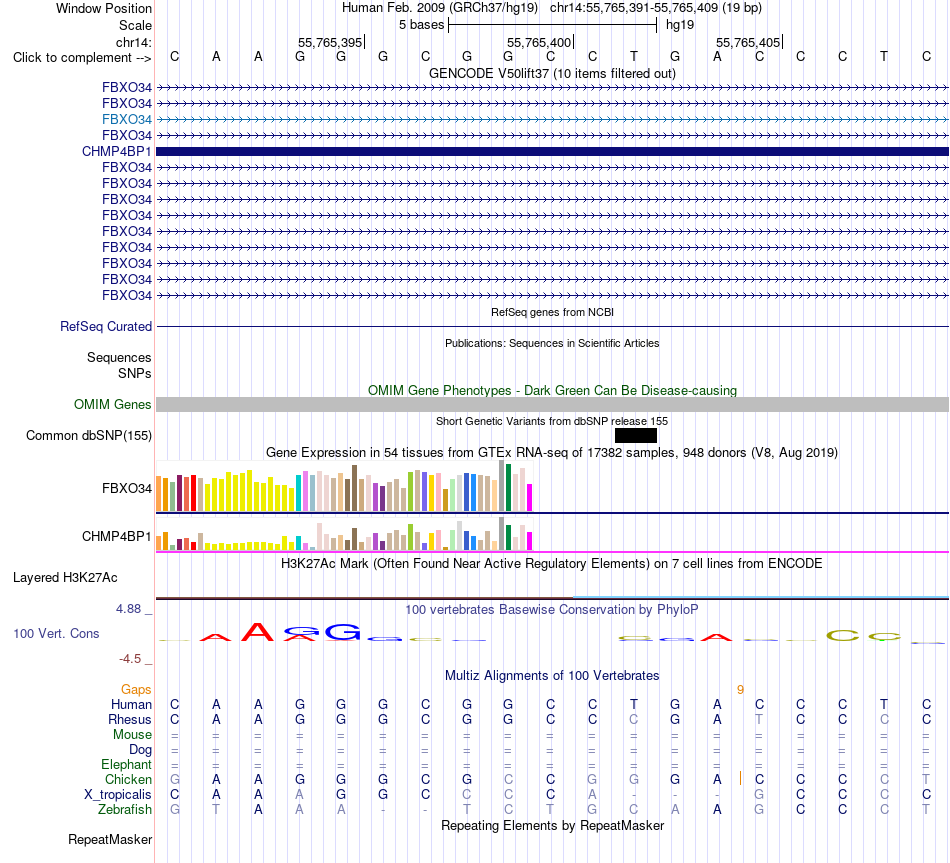This screenshot has height=863, width=950.
Task: Click the SNPs track label
Action: pos(135,373)
